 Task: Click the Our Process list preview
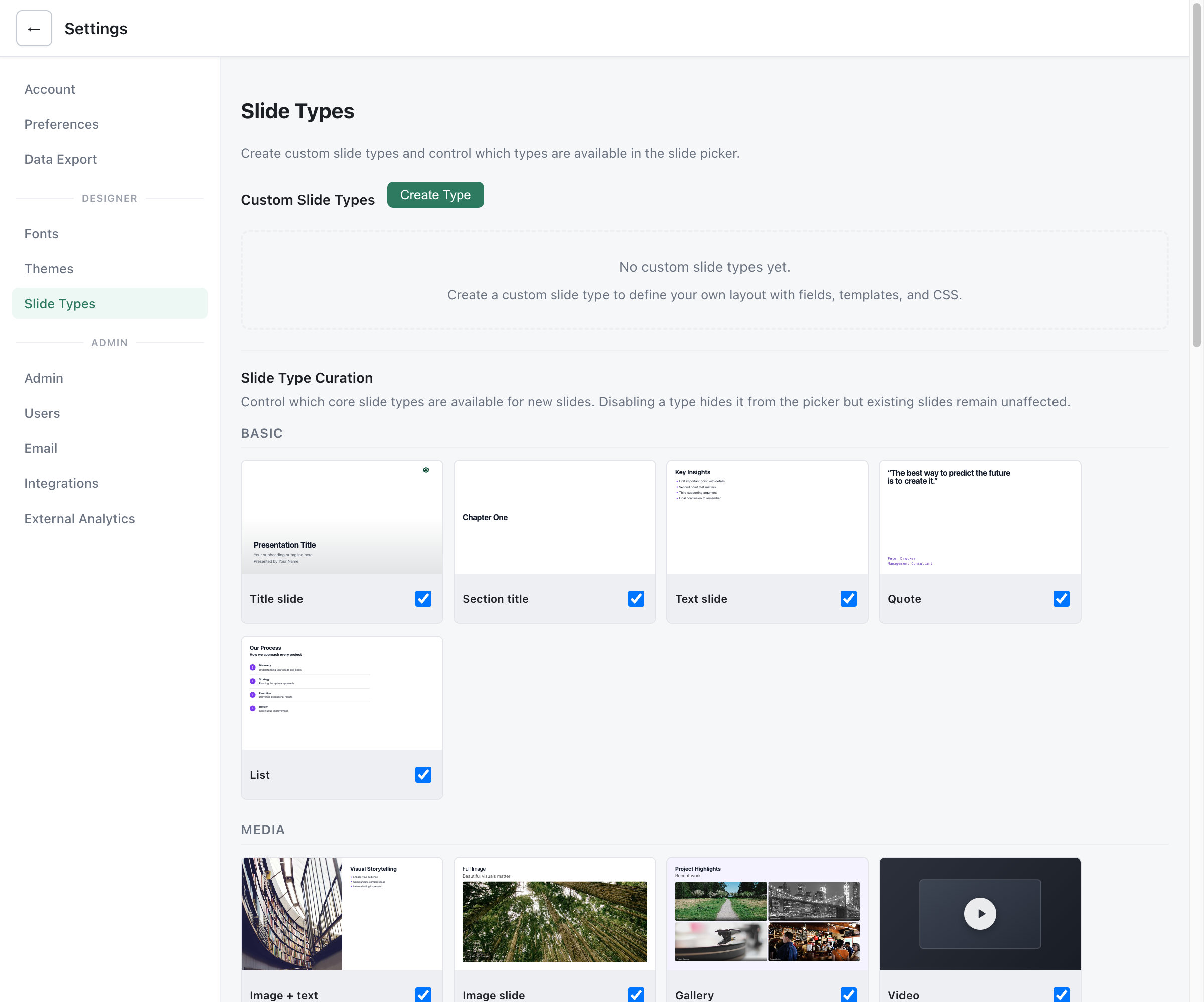342,694
